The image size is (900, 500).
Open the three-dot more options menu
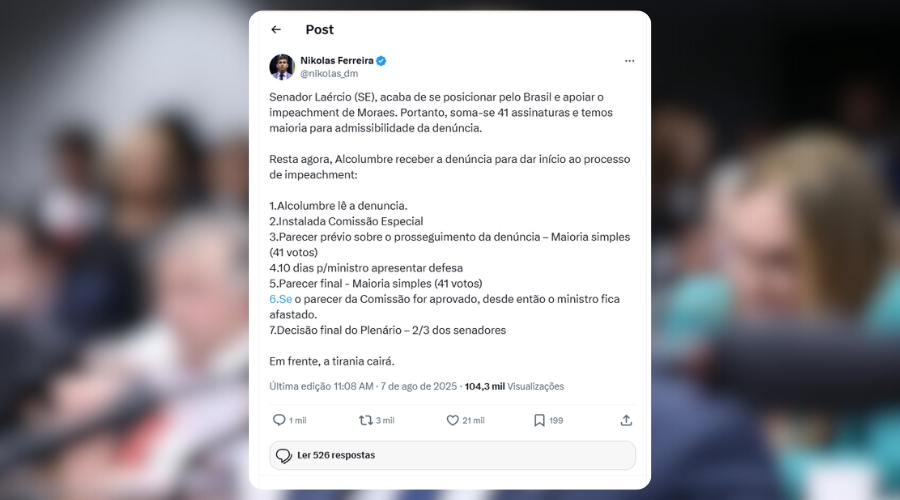(630, 61)
